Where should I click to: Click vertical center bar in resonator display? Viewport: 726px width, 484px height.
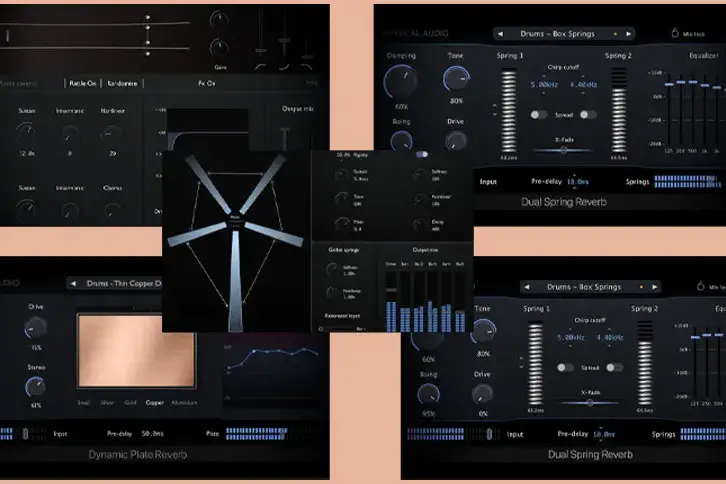pyautogui.click(x=235, y=280)
